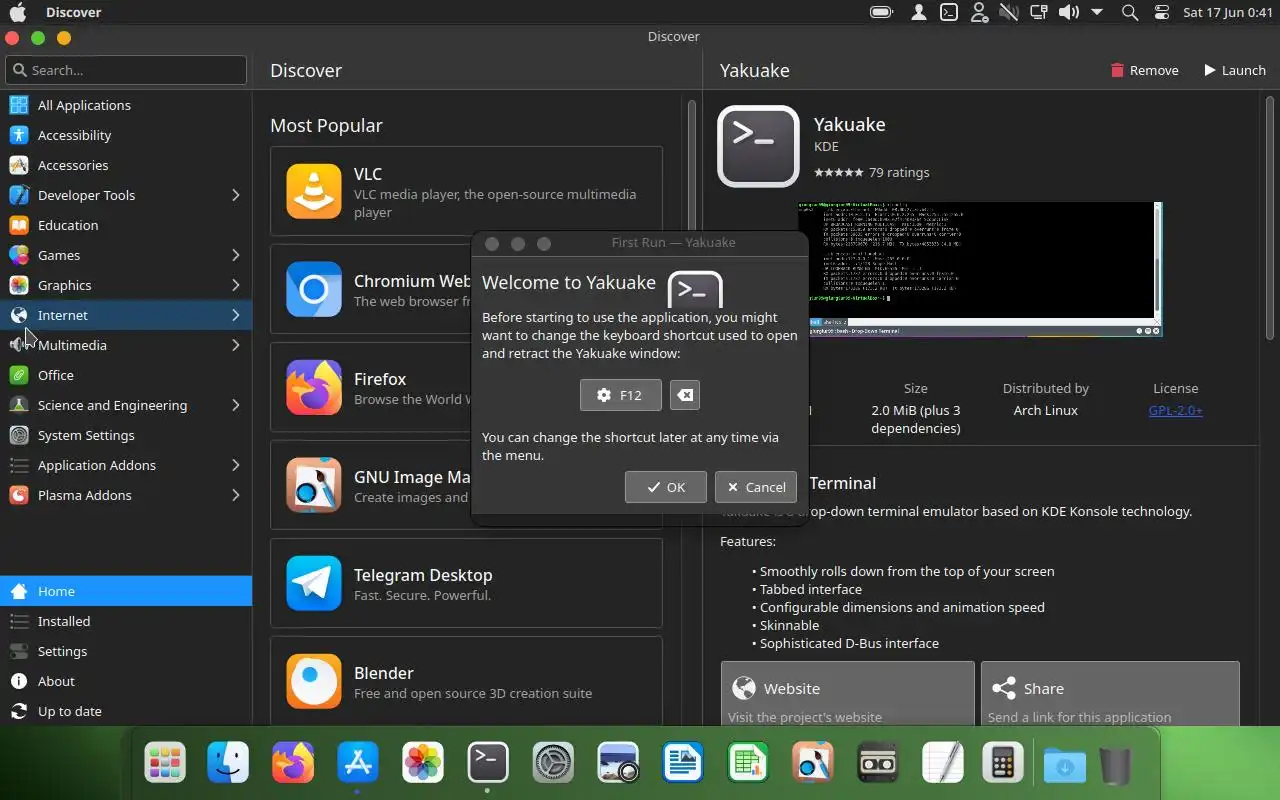Open the Trash in dock
The image size is (1280, 800).
point(1115,765)
